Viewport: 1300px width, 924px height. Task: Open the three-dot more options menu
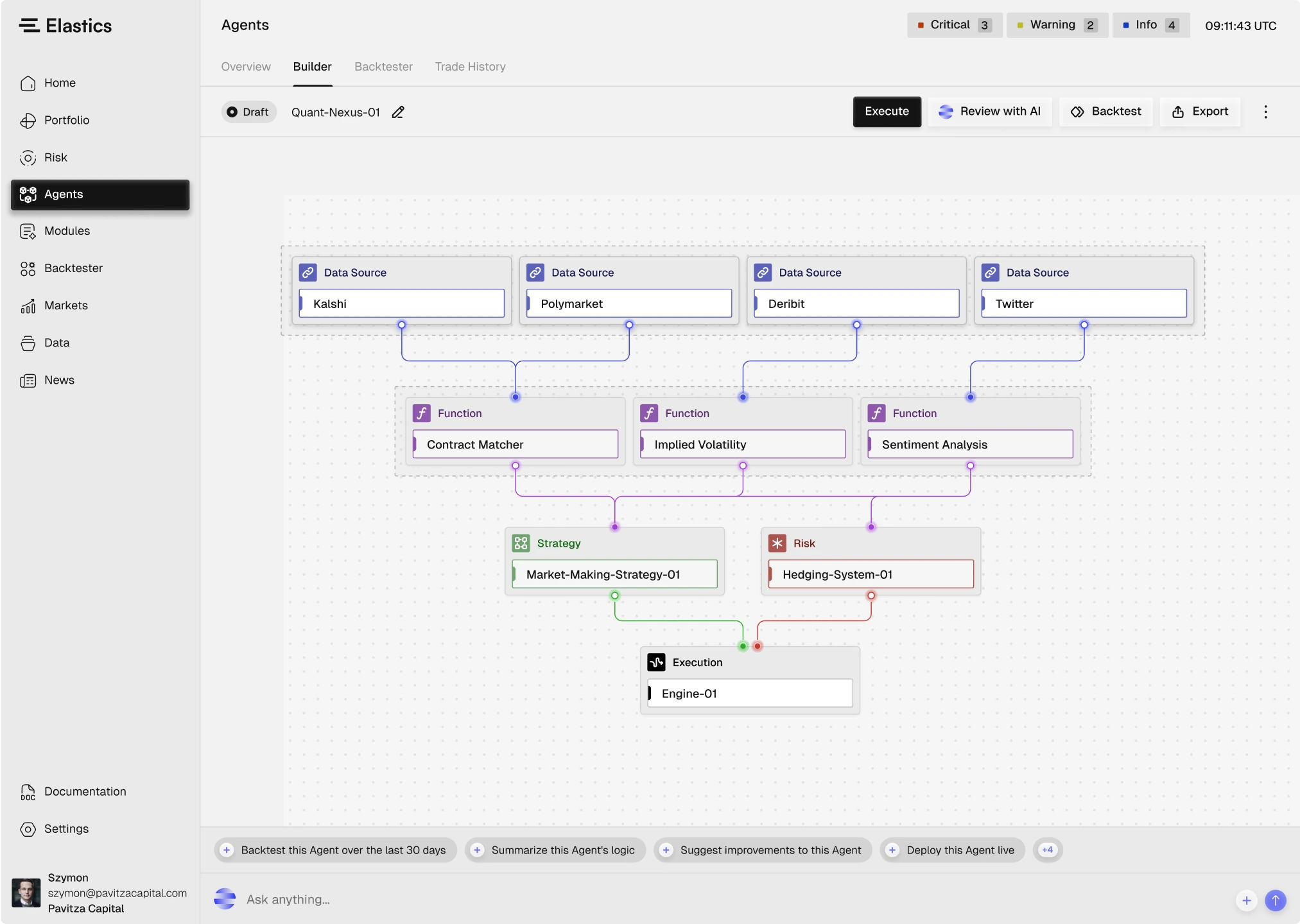pyautogui.click(x=1265, y=112)
